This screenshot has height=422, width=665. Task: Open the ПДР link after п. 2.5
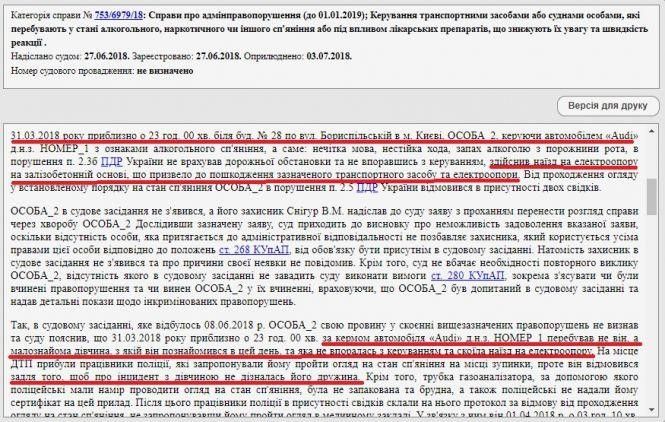click(367, 187)
